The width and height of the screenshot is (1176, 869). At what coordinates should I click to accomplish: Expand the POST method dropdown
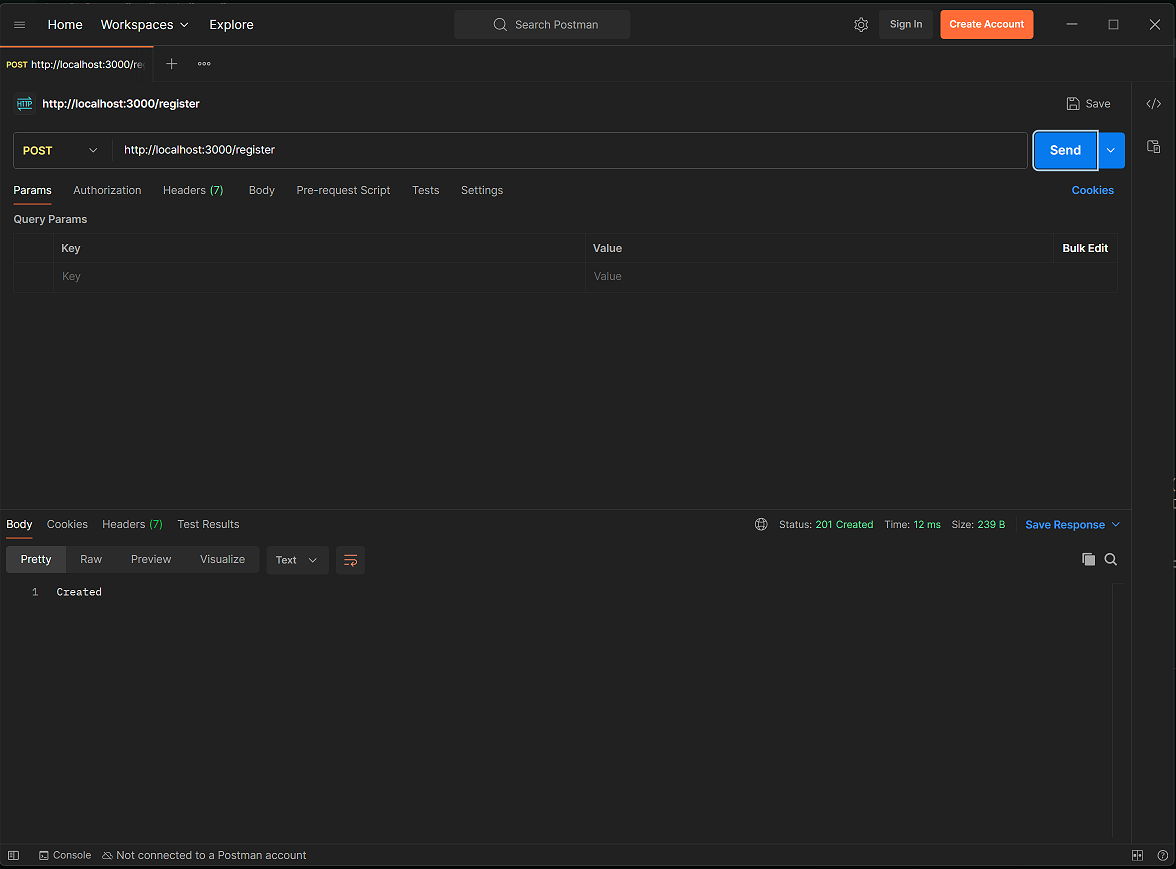coord(62,150)
